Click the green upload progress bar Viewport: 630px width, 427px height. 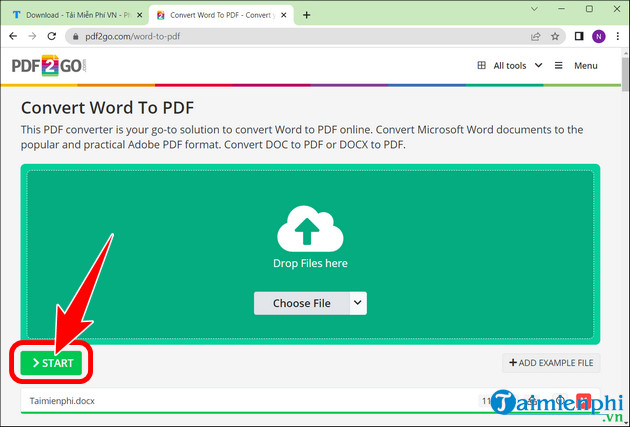(x=310, y=412)
